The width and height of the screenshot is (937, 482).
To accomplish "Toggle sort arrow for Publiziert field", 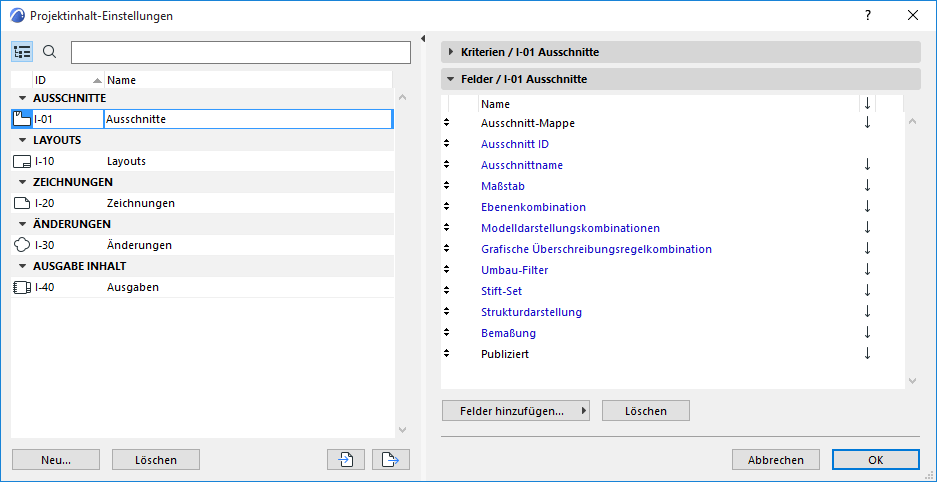I will point(867,354).
